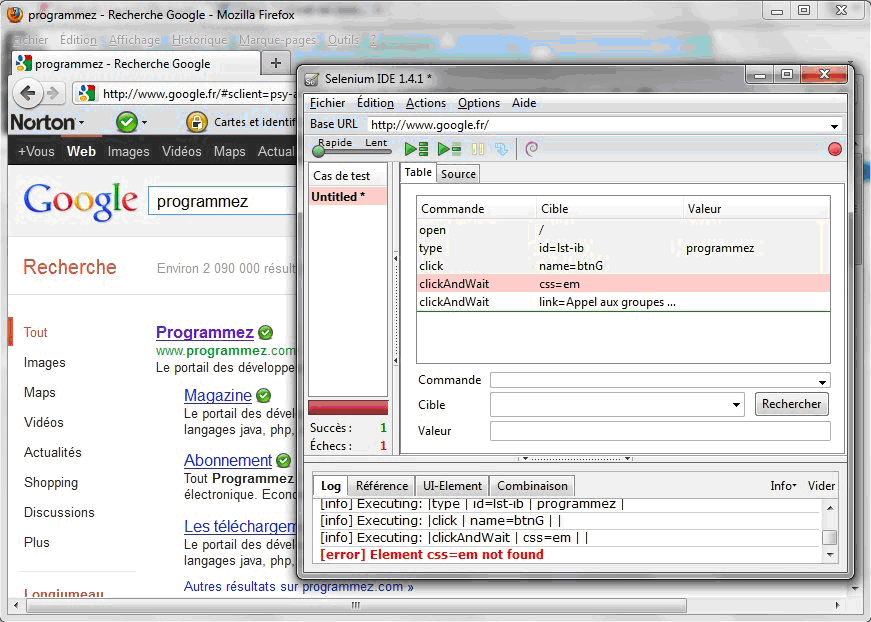Open the Programmez search result link
The width and height of the screenshot is (871, 622).
(204, 332)
